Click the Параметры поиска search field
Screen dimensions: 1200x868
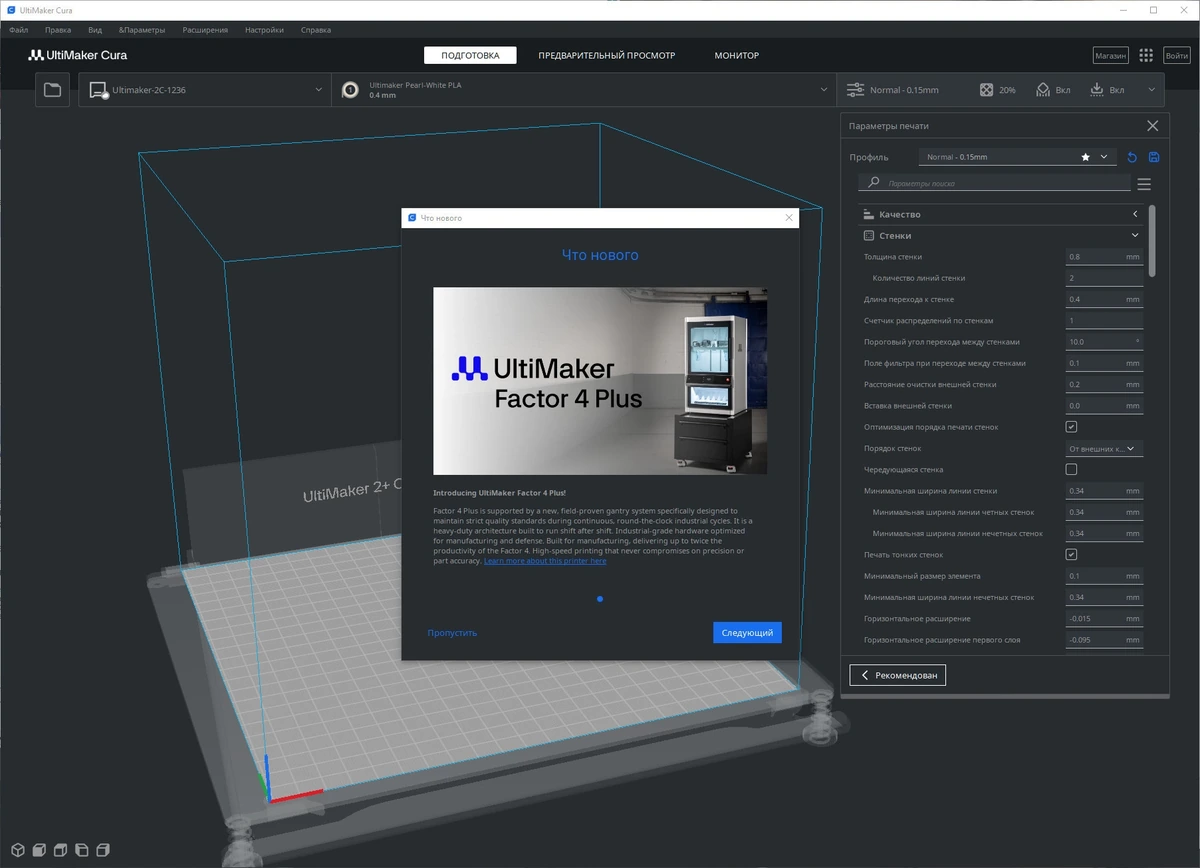(x=995, y=183)
